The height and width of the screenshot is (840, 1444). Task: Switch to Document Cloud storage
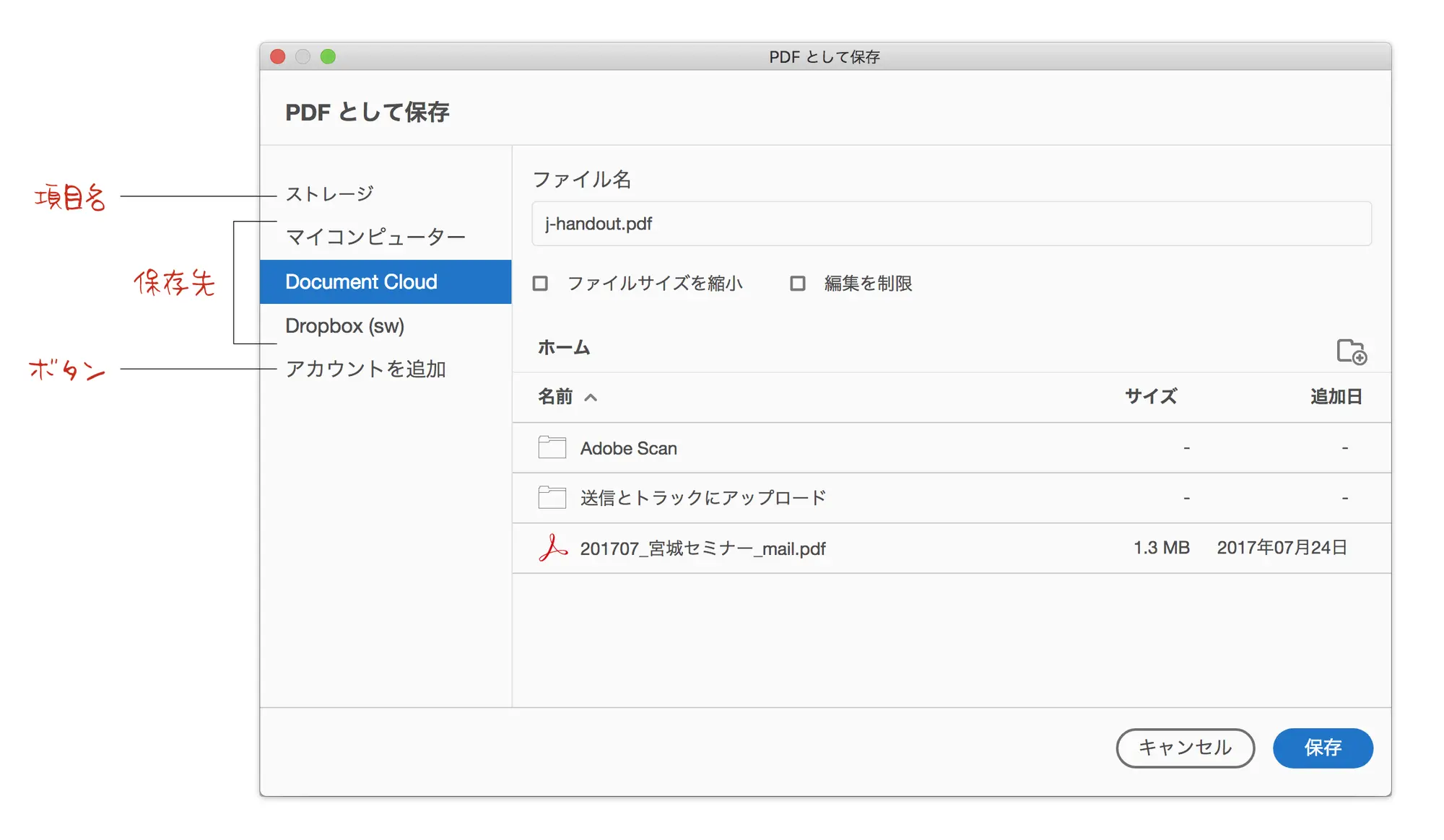(x=362, y=281)
